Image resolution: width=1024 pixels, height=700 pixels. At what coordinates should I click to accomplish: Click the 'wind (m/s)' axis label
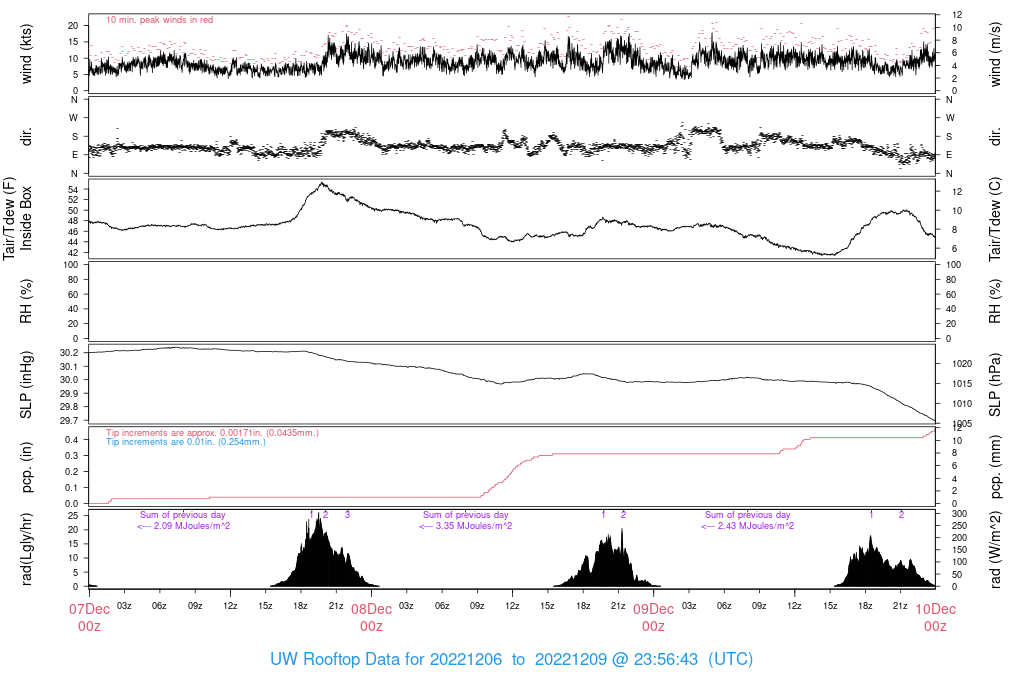point(995,54)
